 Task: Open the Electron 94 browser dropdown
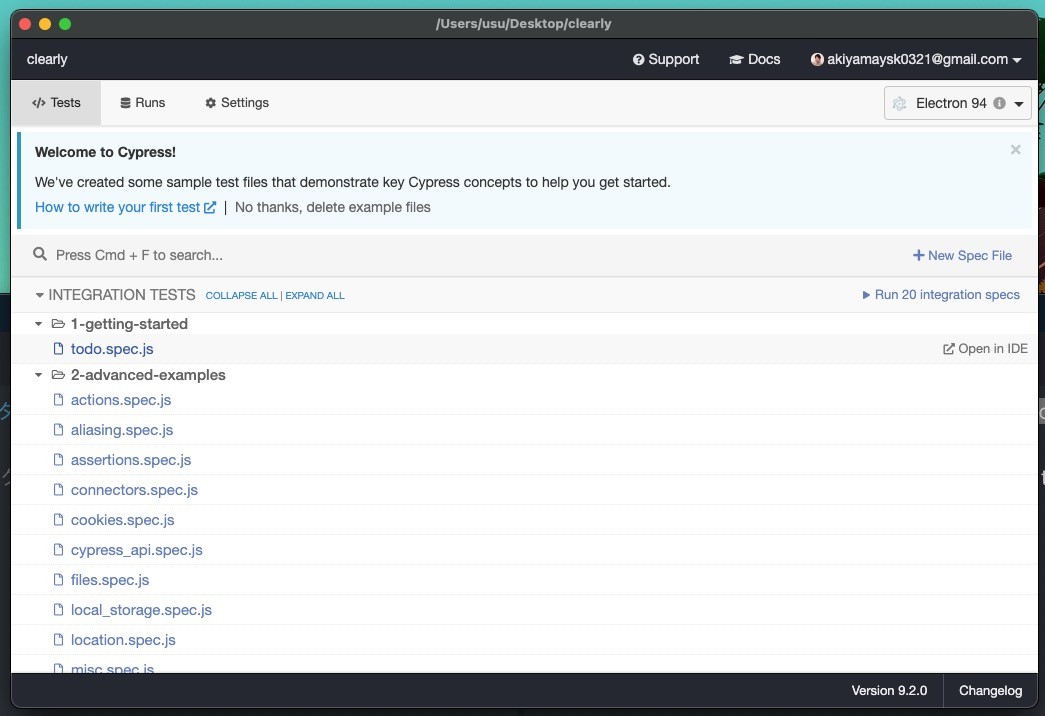pyautogui.click(x=957, y=103)
